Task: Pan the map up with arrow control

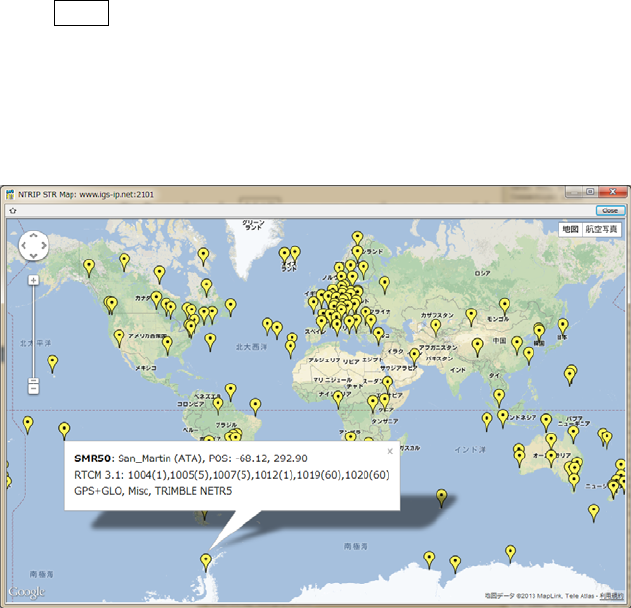Action: tap(33, 236)
